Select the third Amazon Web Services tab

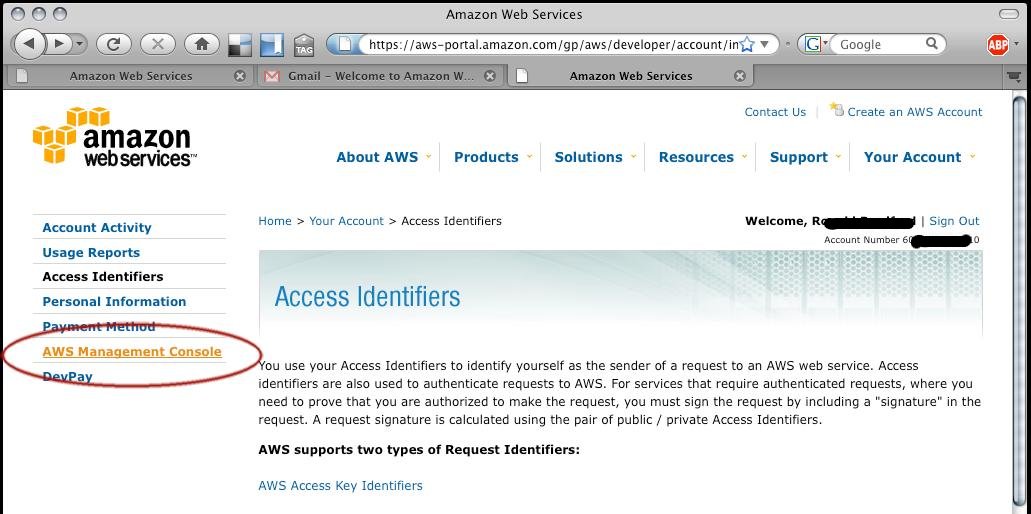click(631, 76)
